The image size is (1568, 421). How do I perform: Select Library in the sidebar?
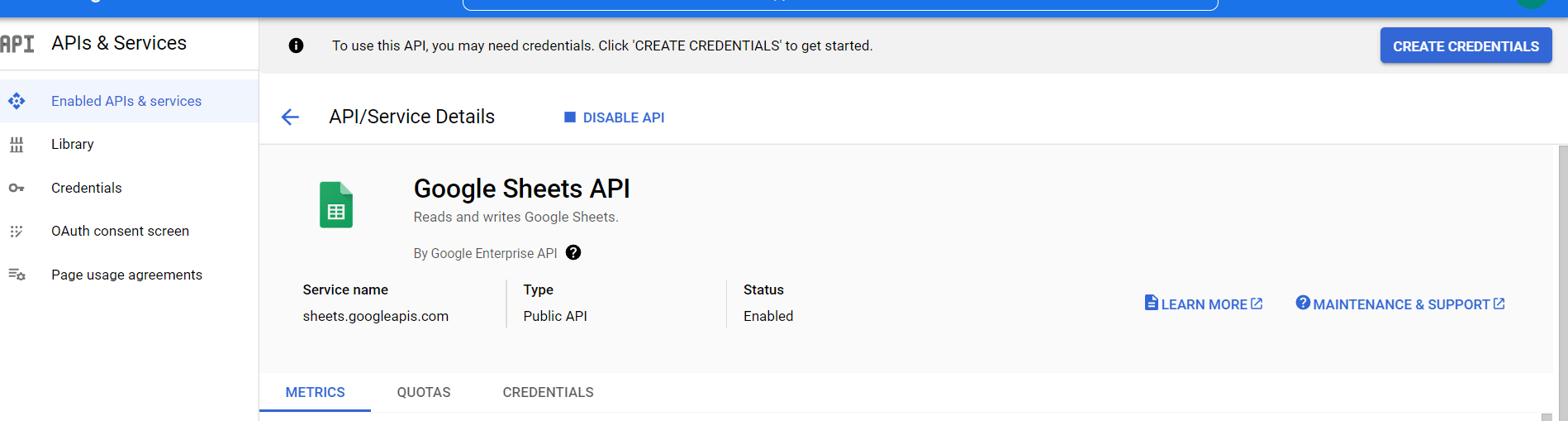73,144
